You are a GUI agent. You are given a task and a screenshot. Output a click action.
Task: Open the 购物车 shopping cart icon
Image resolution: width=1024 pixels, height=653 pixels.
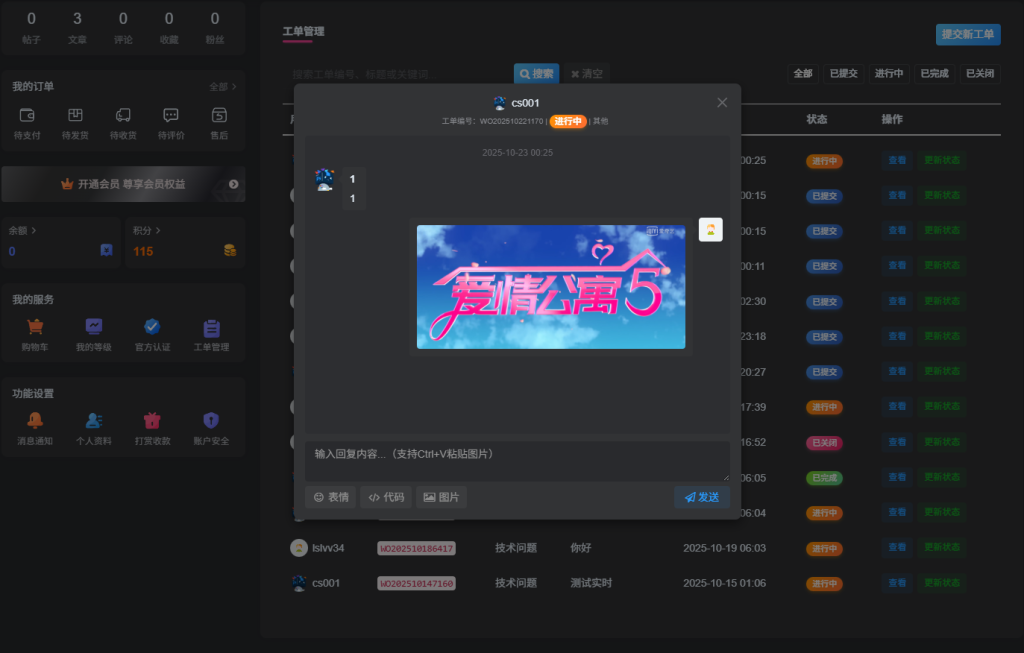(35, 326)
